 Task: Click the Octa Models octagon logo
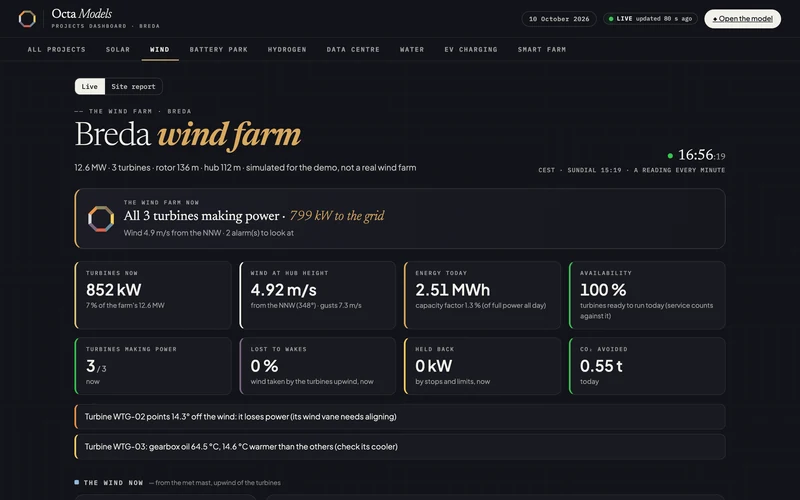[27, 19]
